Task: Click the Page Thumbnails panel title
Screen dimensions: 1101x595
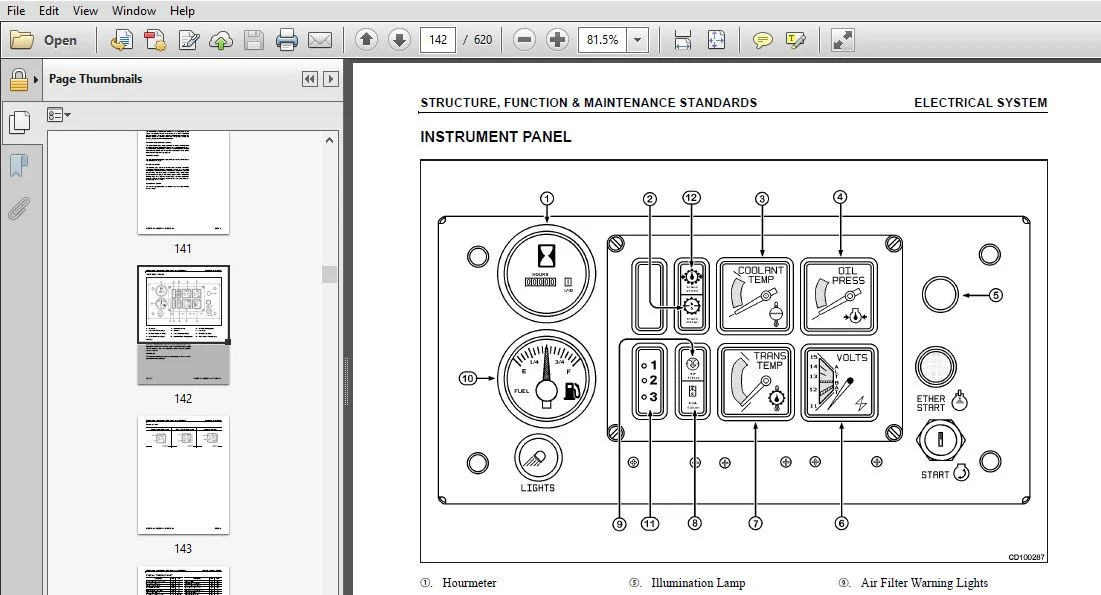Action: coord(95,79)
